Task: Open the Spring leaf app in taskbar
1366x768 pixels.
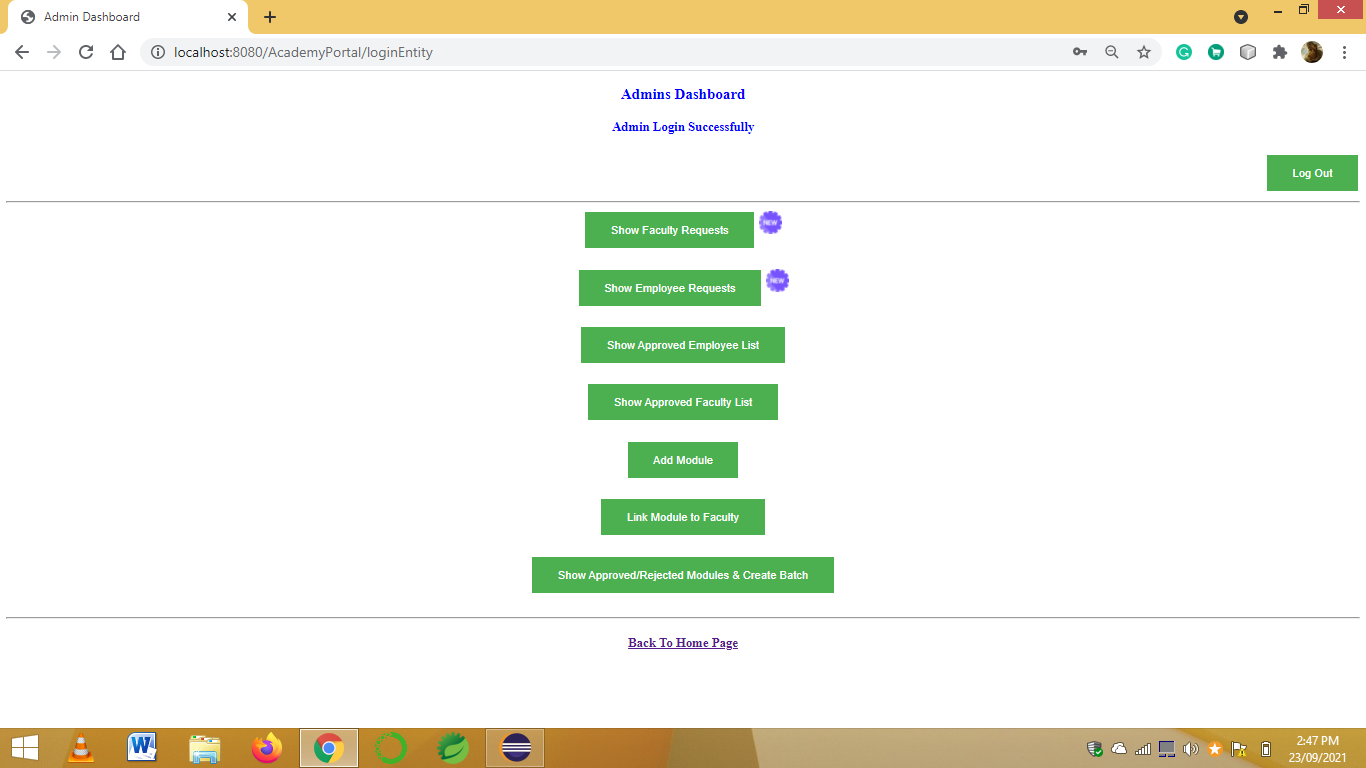Action: coord(453,748)
